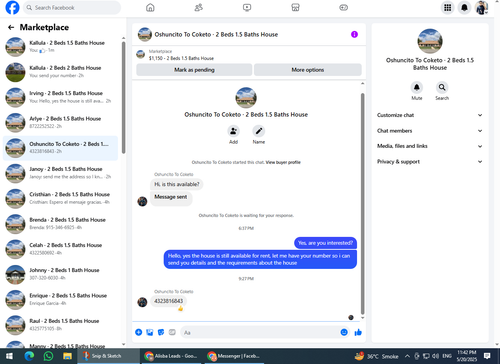Switch to Snip & Sketch taskbar window
Viewport: 500px width, 364px height.
(108, 356)
